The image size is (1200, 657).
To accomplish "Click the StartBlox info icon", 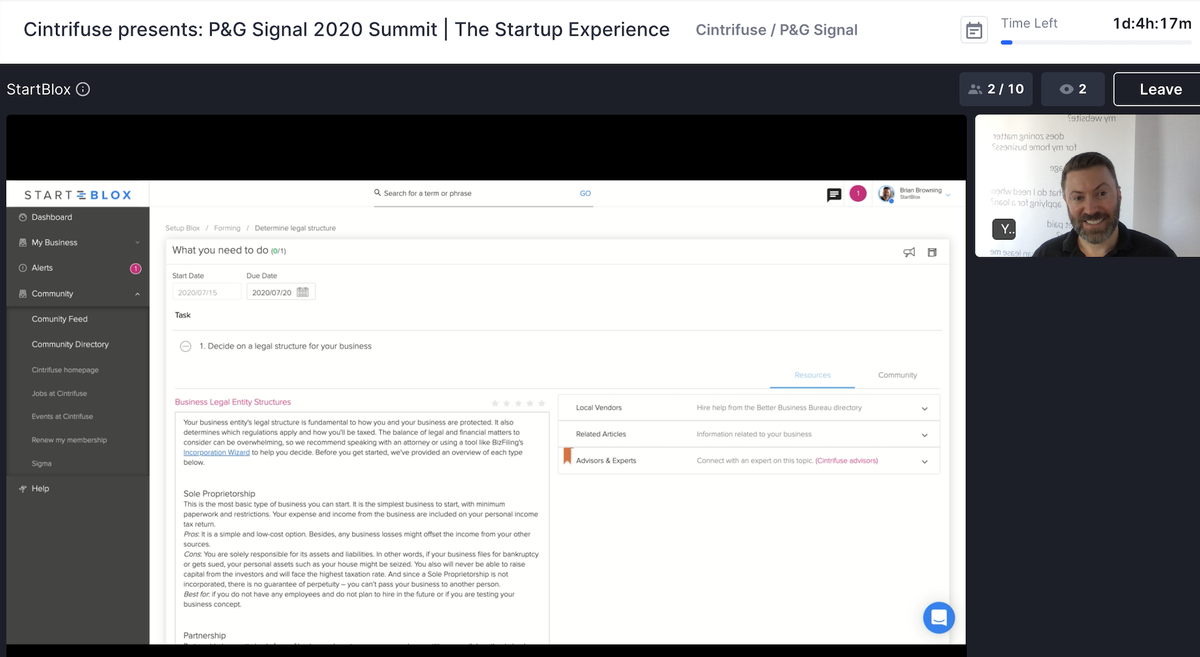I will pyautogui.click(x=83, y=89).
